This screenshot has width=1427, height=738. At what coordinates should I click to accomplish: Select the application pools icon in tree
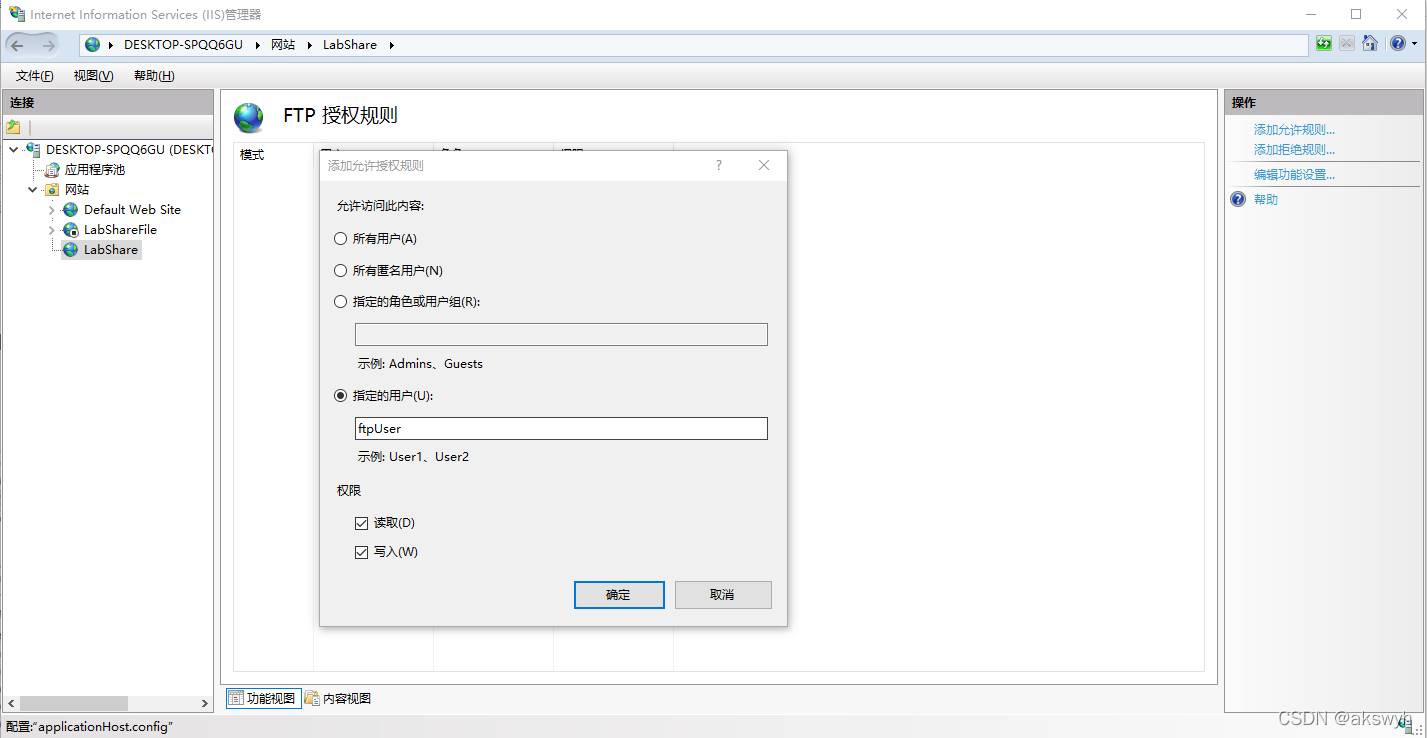53,170
